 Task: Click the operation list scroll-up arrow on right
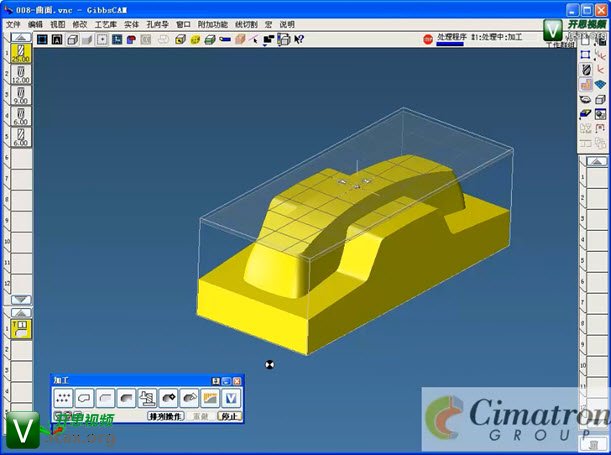pyautogui.click(x=597, y=161)
